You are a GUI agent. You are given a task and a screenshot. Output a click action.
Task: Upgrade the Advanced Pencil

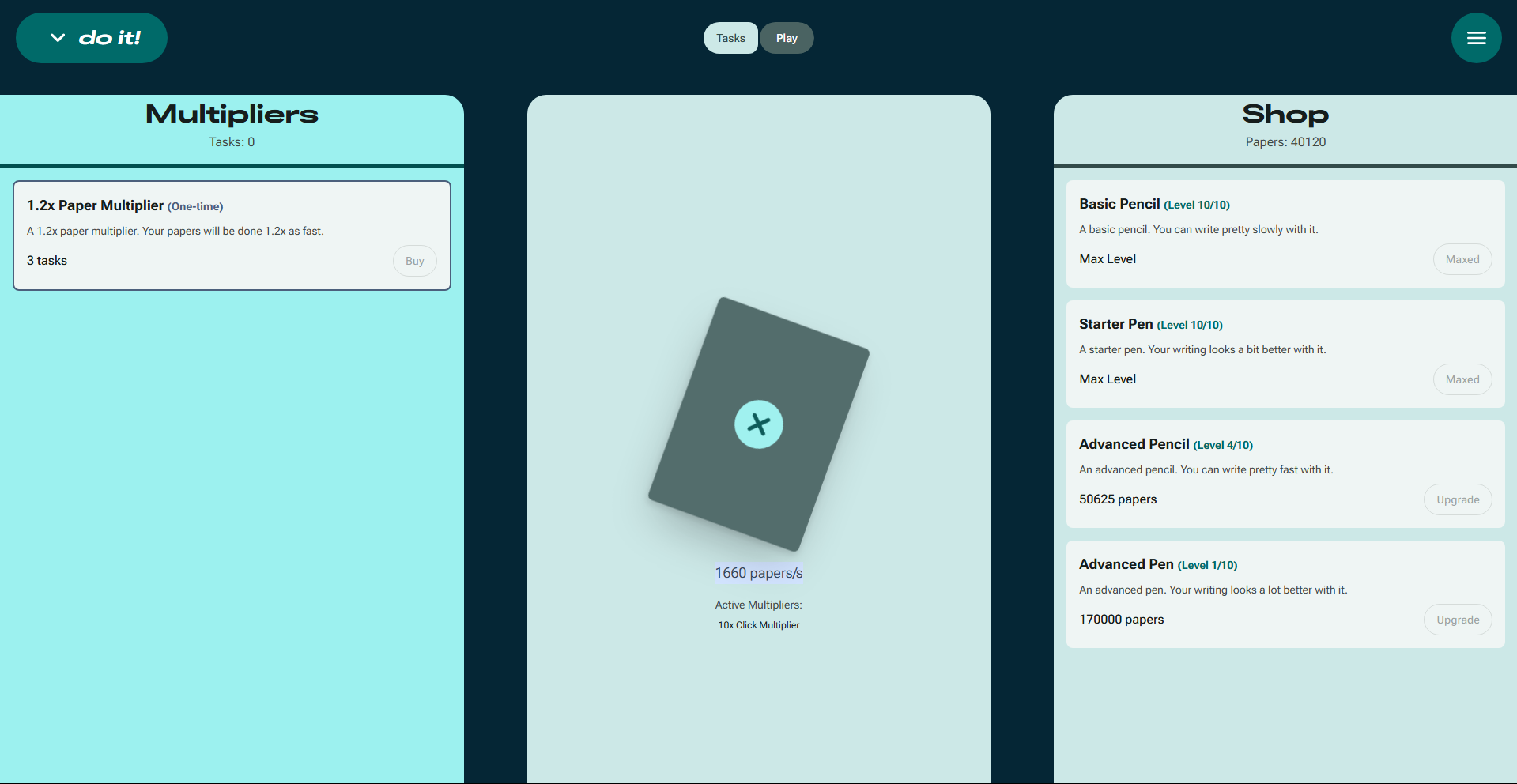pos(1458,499)
